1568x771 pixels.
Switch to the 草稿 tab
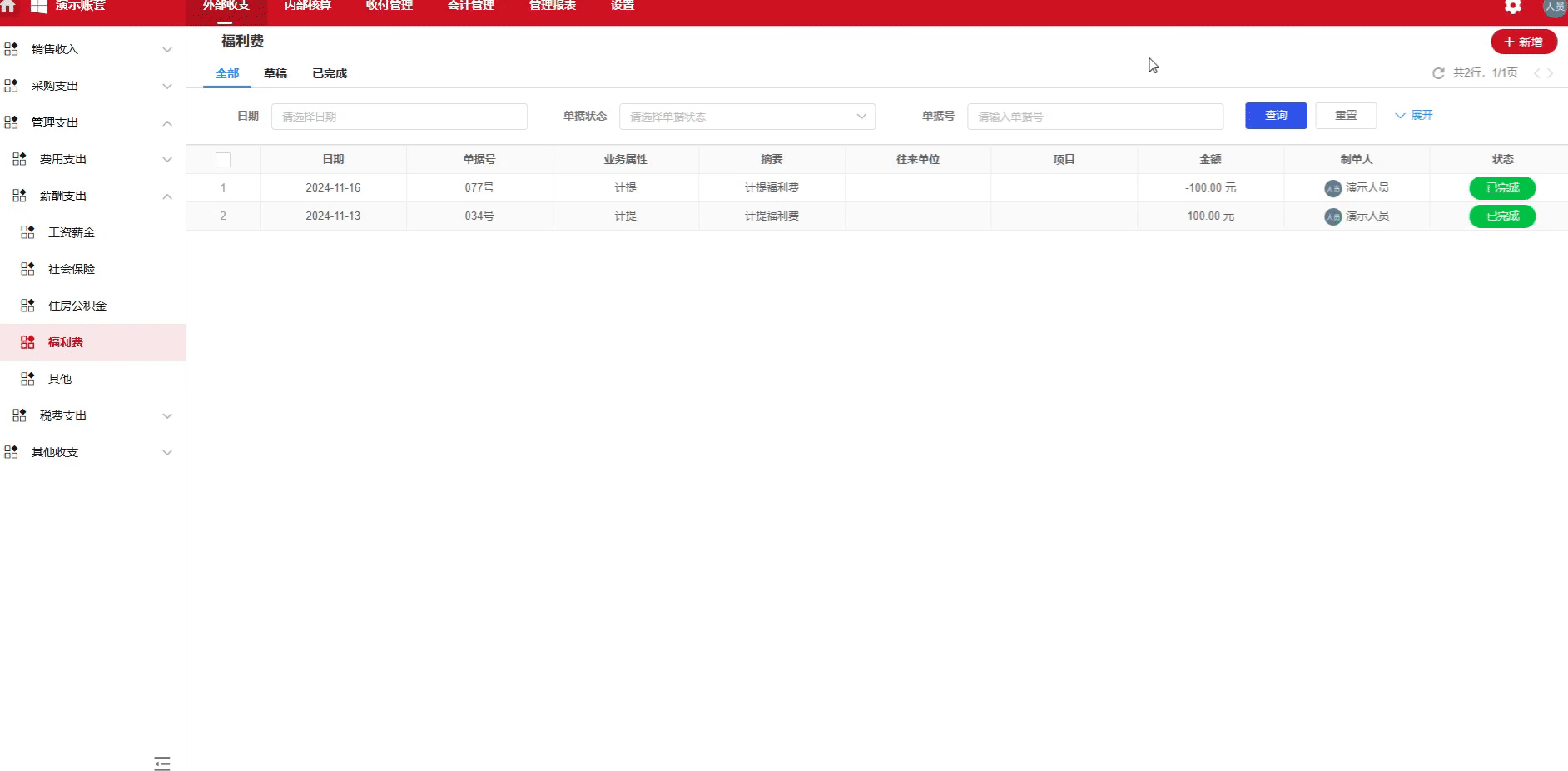[x=276, y=73]
